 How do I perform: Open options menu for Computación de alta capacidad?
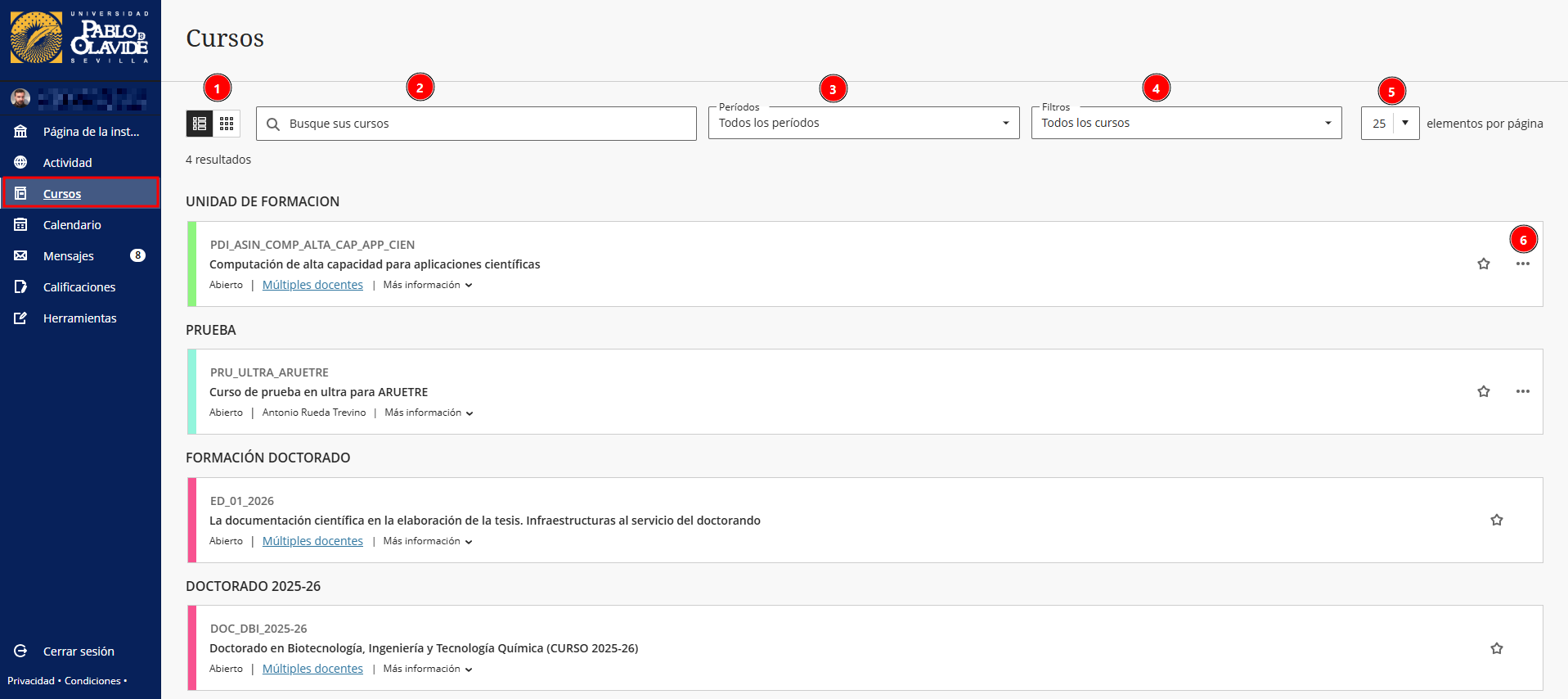pos(1521,264)
